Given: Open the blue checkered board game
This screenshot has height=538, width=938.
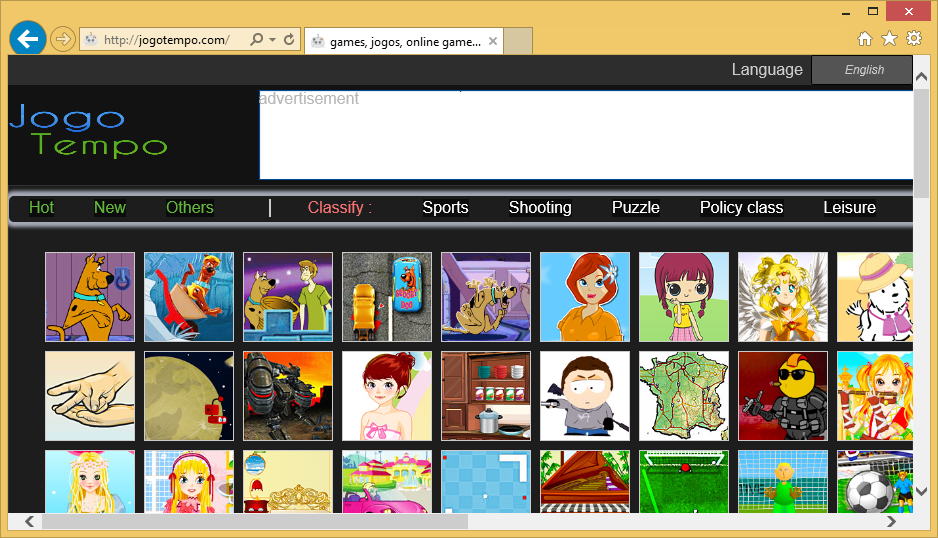Looking at the screenshot, I should click(x=486, y=482).
